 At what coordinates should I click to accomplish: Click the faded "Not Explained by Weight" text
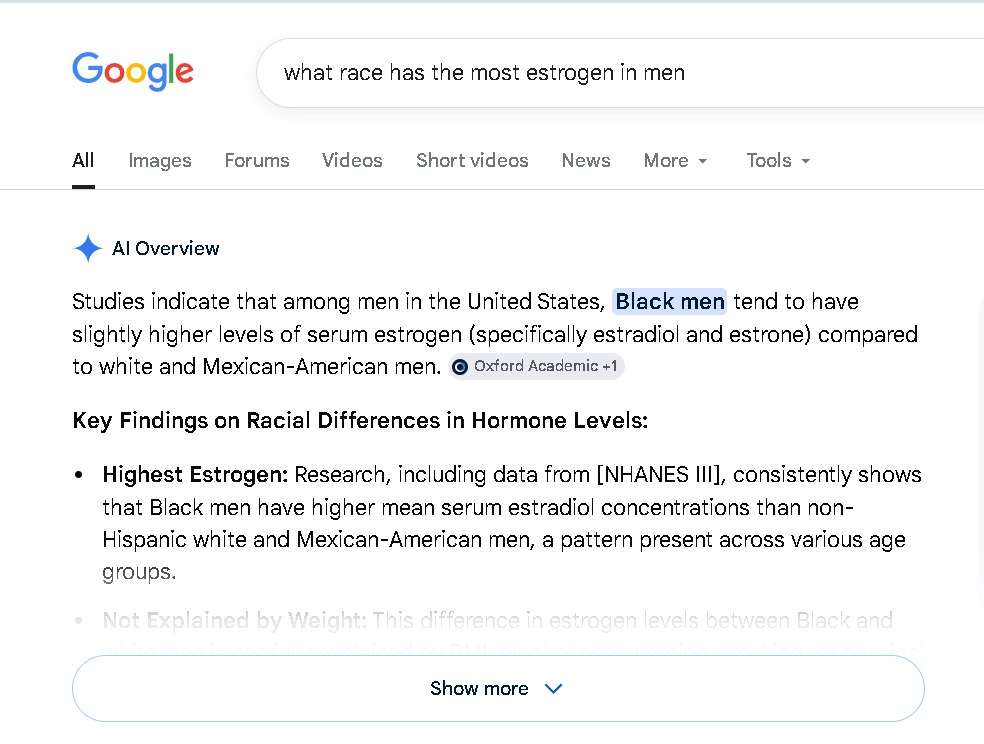235,621
